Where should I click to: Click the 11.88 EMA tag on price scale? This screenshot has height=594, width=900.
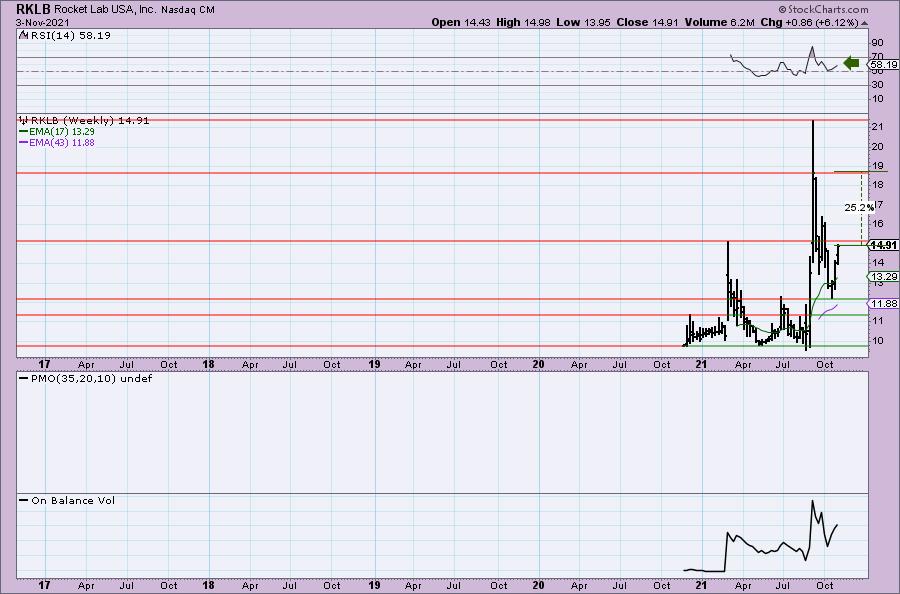coord(884,304)
